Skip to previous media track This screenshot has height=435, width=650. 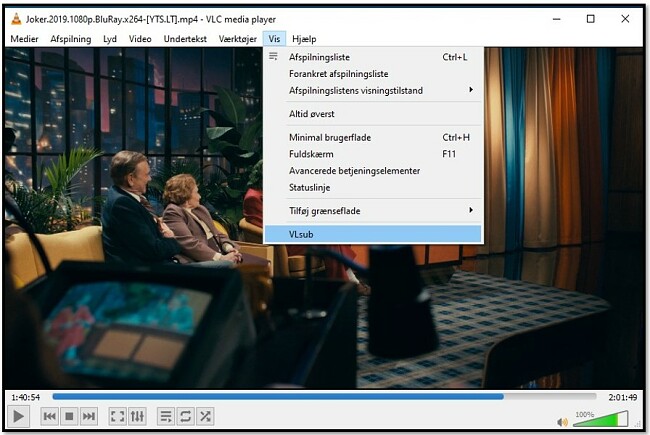(50, 416)
